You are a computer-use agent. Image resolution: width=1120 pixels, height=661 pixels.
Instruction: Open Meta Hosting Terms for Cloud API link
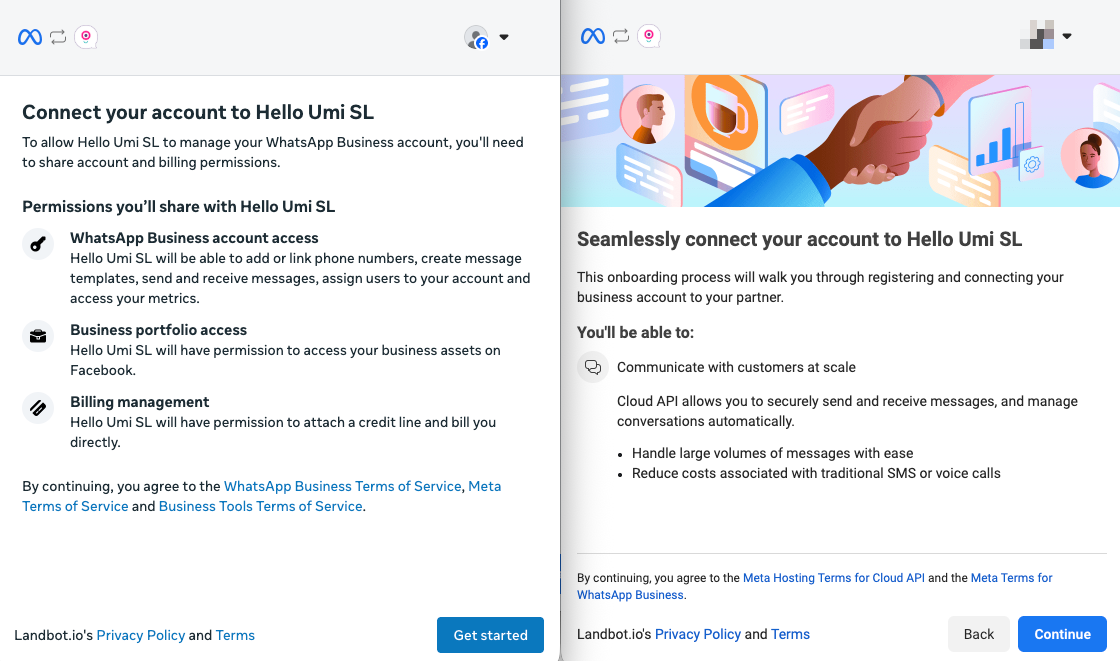[x=834, y=578]
